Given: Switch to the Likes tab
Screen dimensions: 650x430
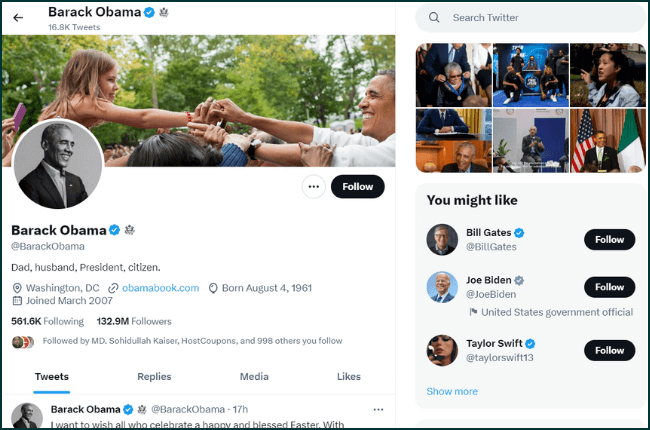Looking at the screenshot, I should [349, 377].
